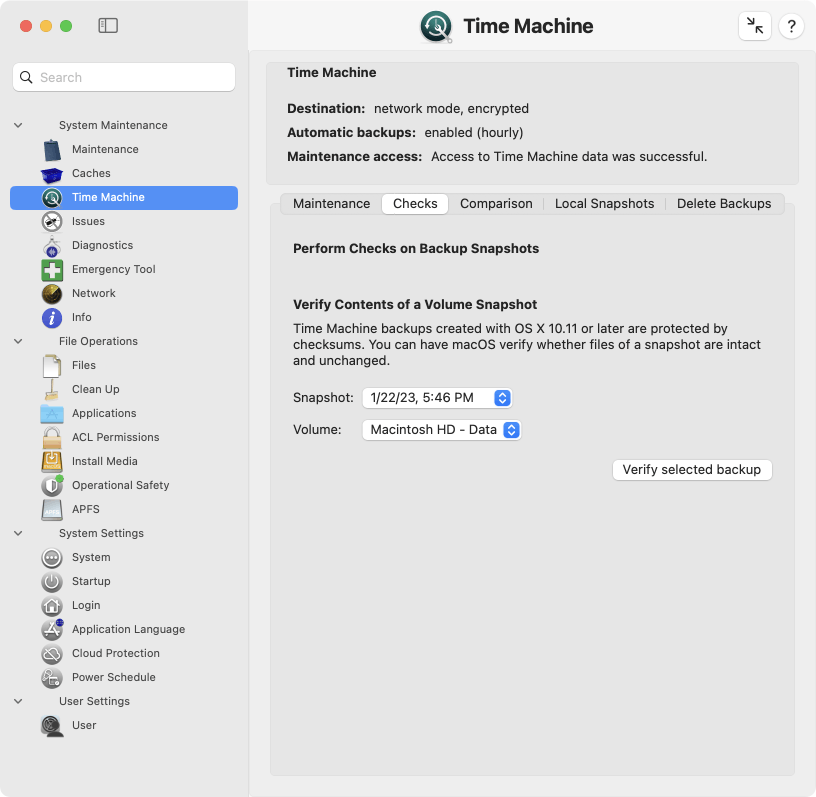Open the Login house icon

coord(52,605)
